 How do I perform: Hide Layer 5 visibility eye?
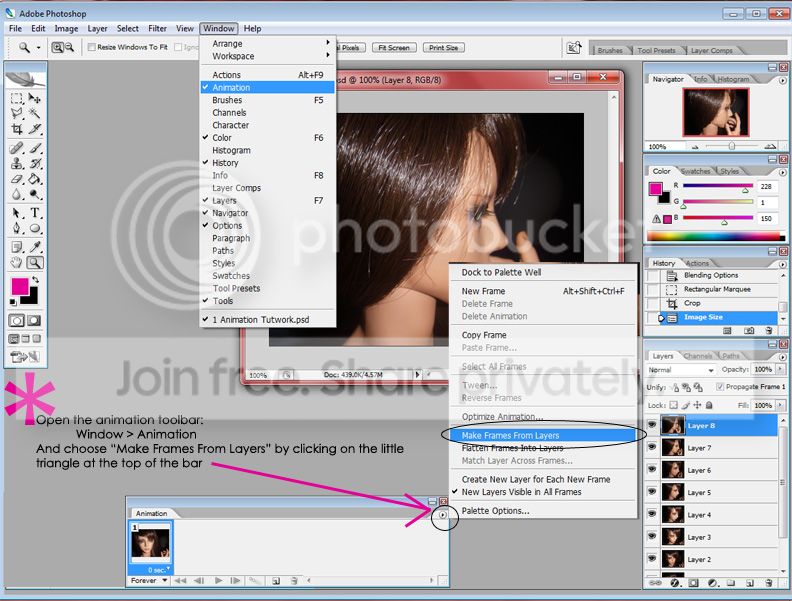[x=652, y=492]
